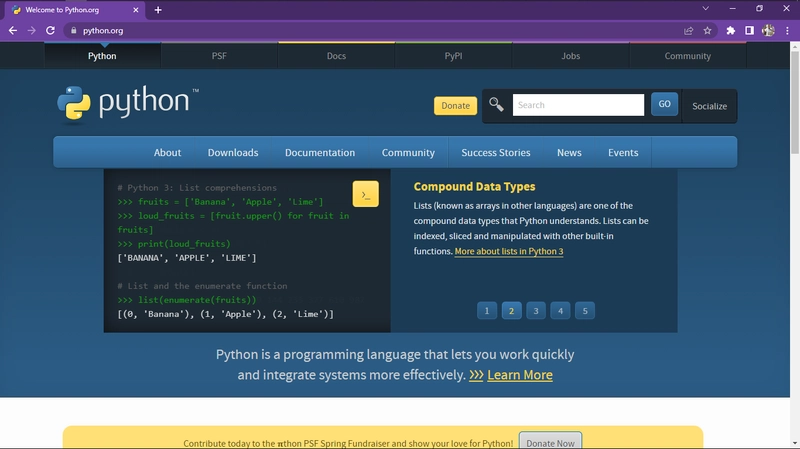Screen dimensions: 800x449
Task: Select the PyPI top-level tab
Action: coord(453,56)
